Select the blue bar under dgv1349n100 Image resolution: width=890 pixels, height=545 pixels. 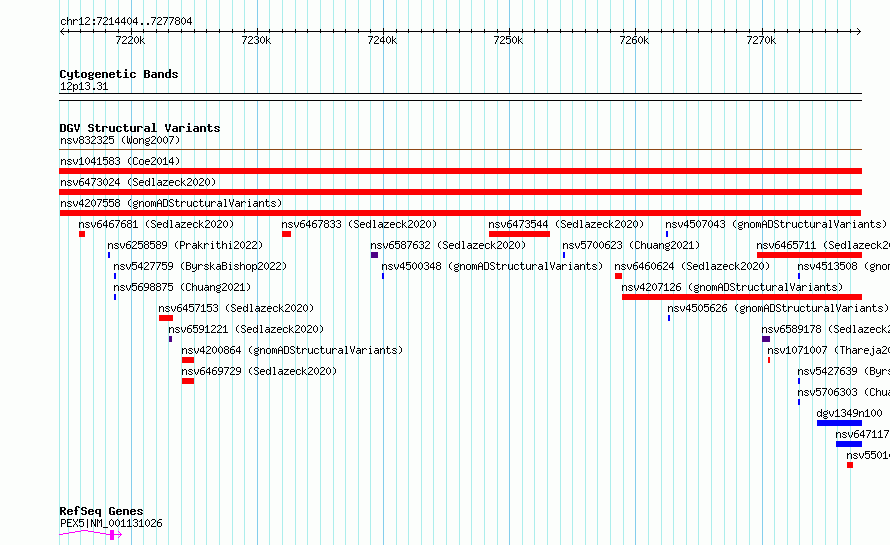click(839, 423)
